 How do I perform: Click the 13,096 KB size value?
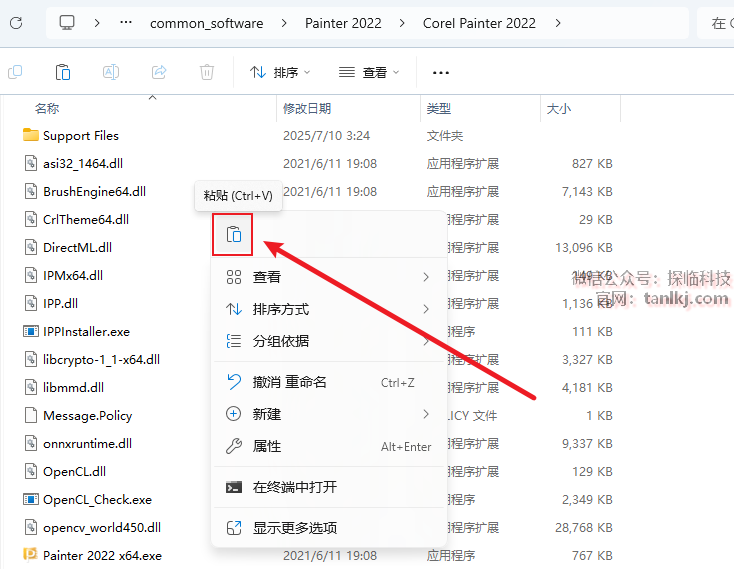(x=584, y=248)
